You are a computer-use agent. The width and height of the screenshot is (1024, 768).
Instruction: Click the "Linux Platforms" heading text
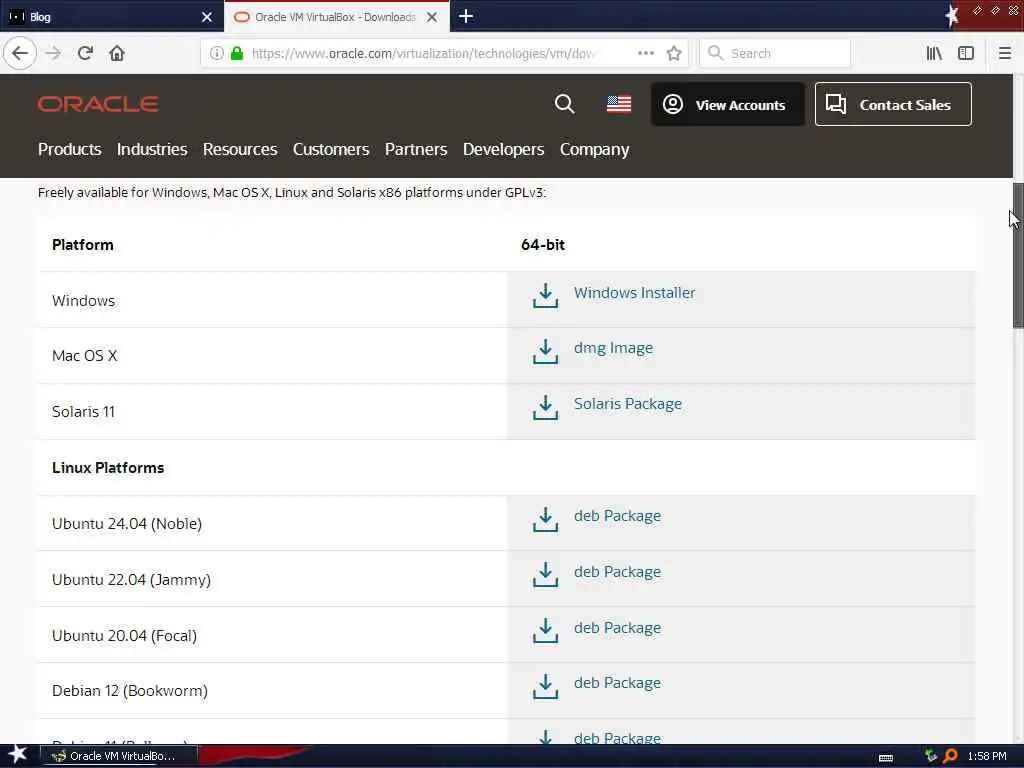pos(108,468)
